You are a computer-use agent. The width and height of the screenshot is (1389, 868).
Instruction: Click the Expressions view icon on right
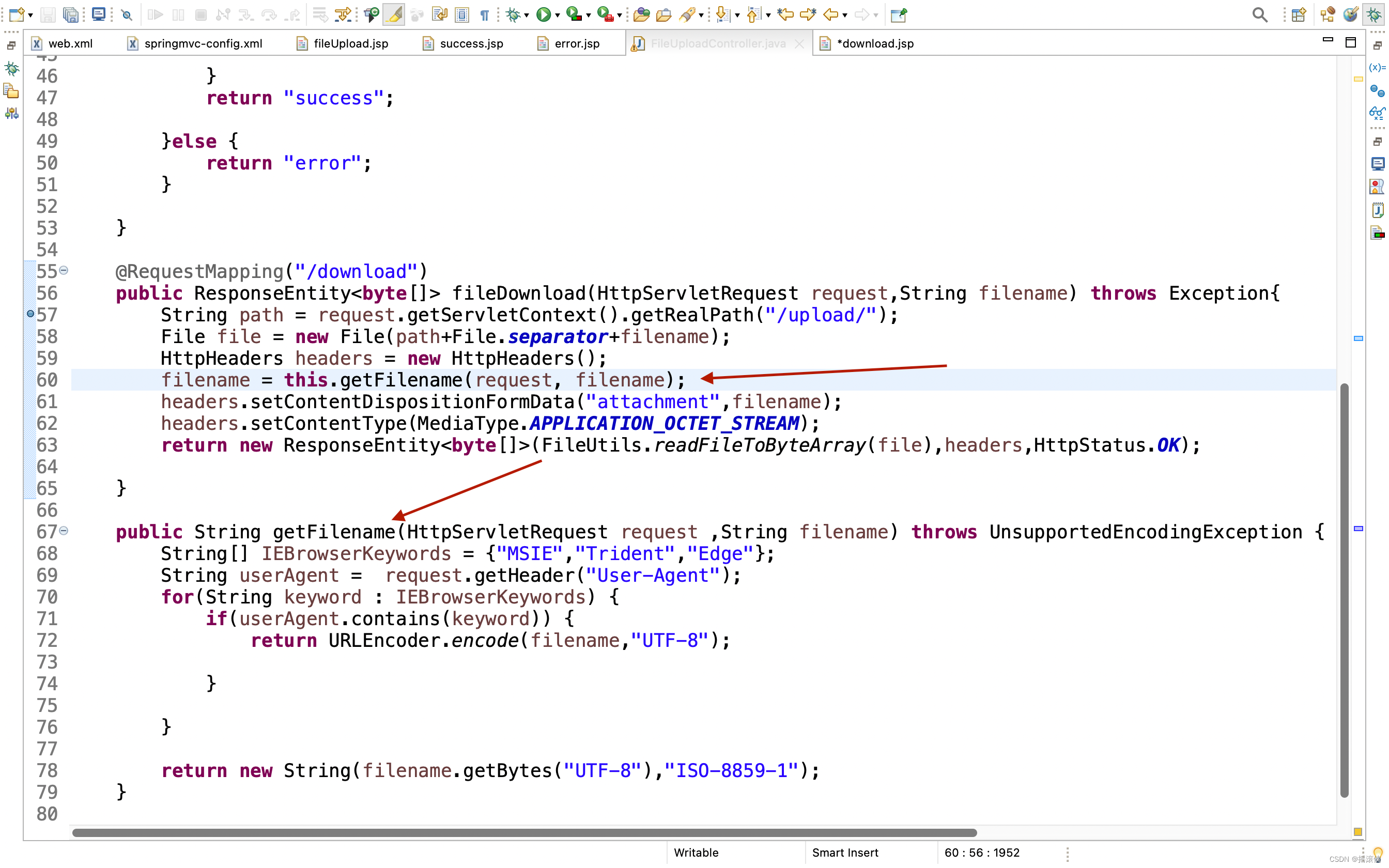click(1377, 113)
